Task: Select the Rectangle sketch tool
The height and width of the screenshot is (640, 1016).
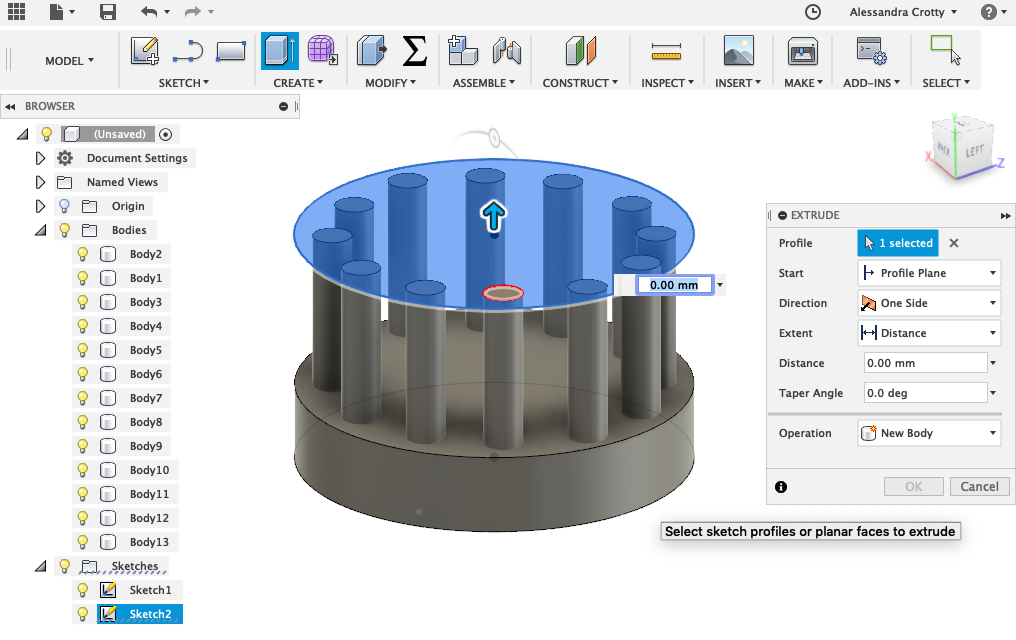Action: point(231,51)
